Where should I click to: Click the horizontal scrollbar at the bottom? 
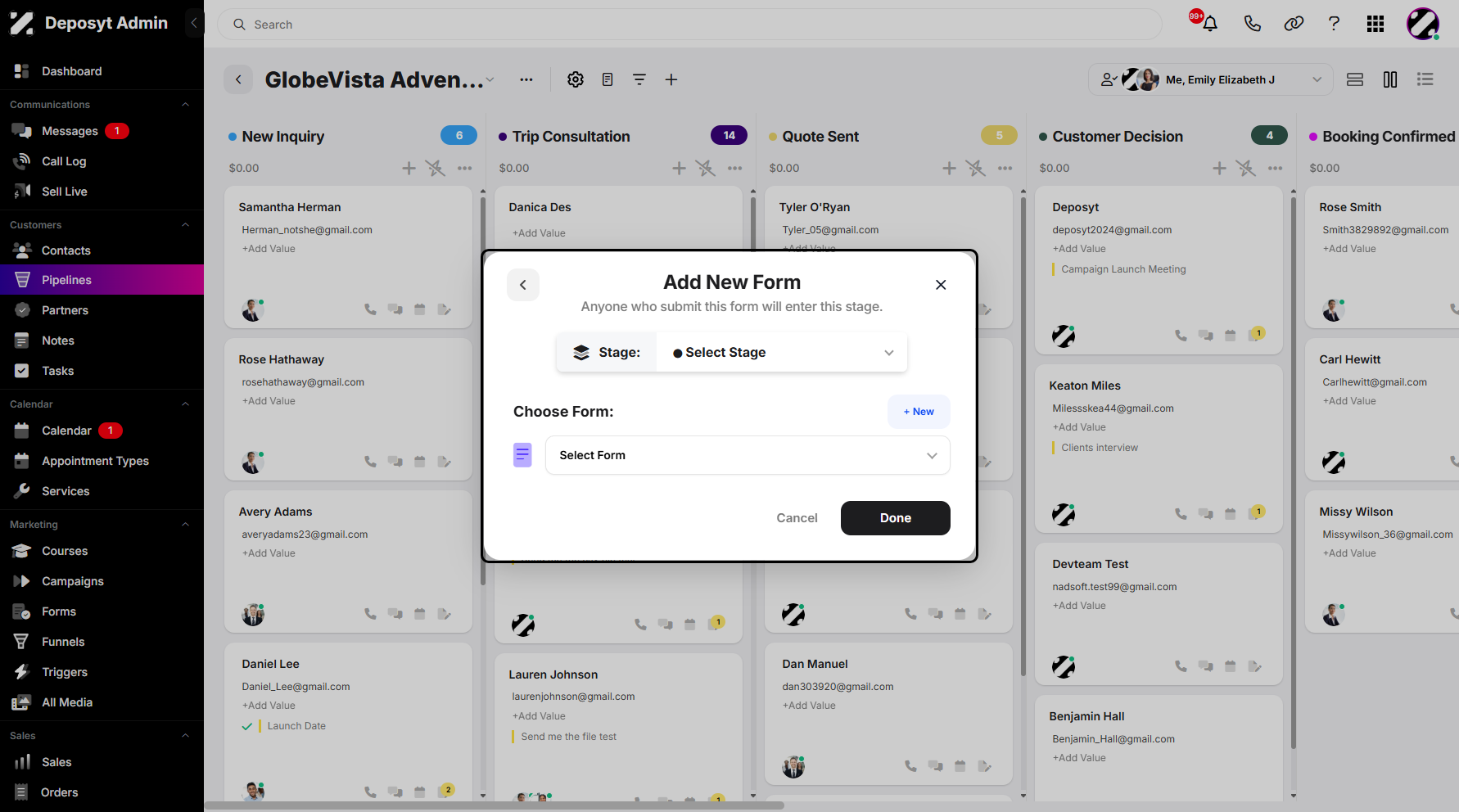[495, 805]
